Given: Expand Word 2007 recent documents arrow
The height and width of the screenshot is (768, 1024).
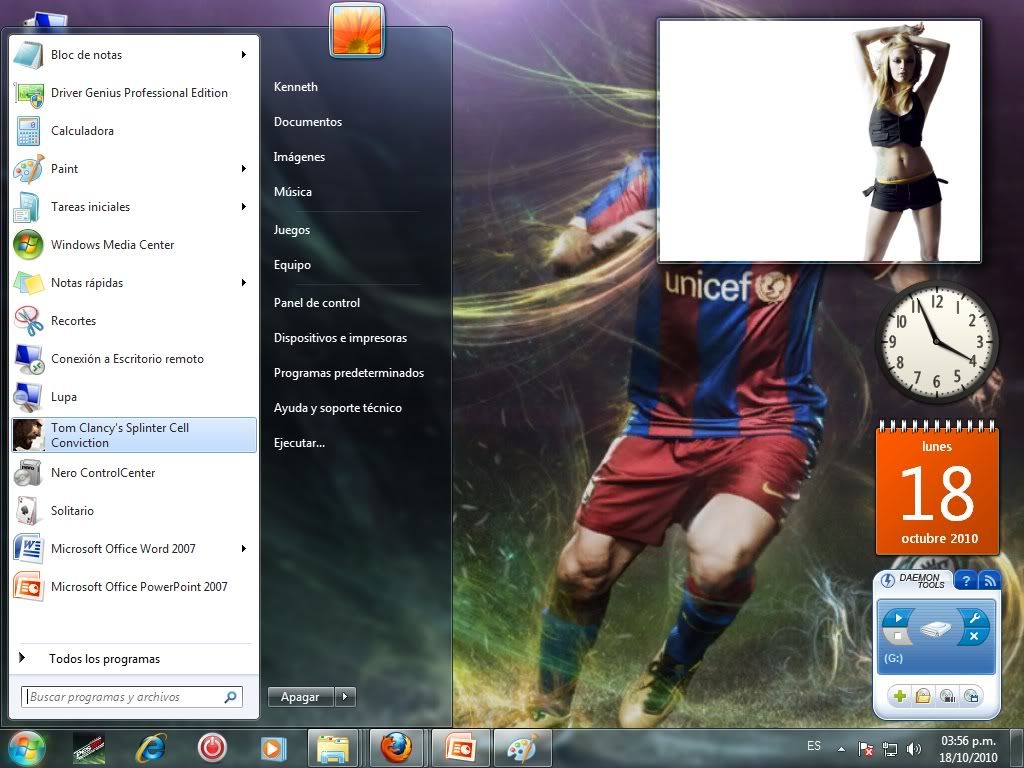Looking at the screenshot, I should tap(244, 549).
